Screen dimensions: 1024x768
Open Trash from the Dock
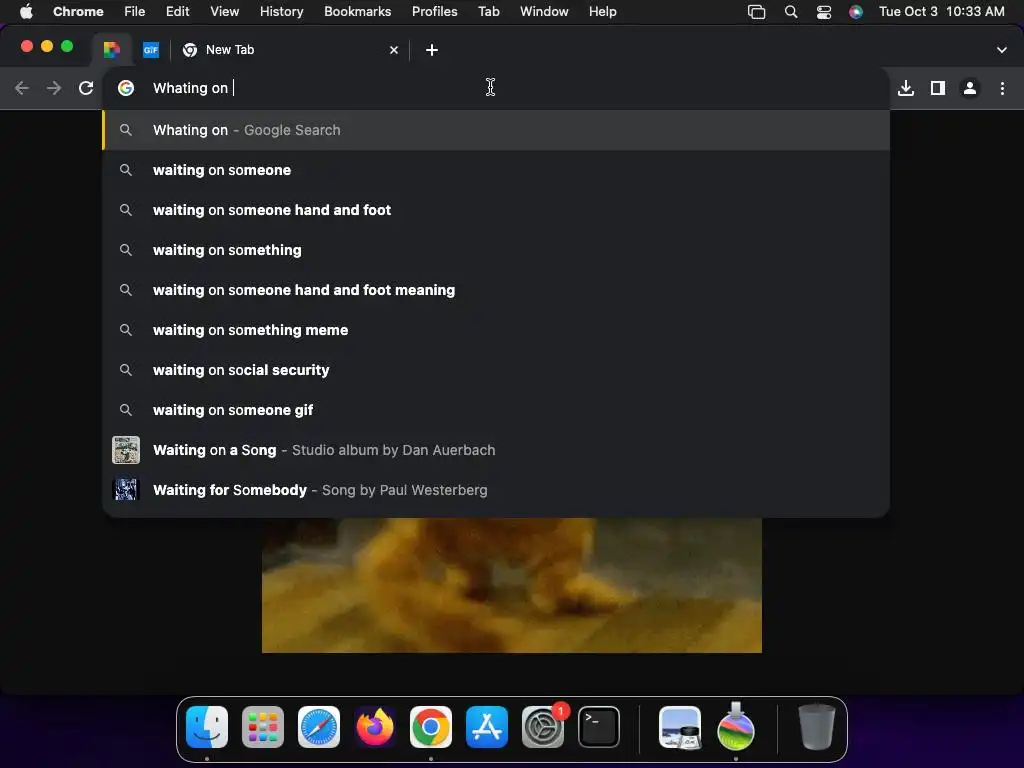pos(816,727)
